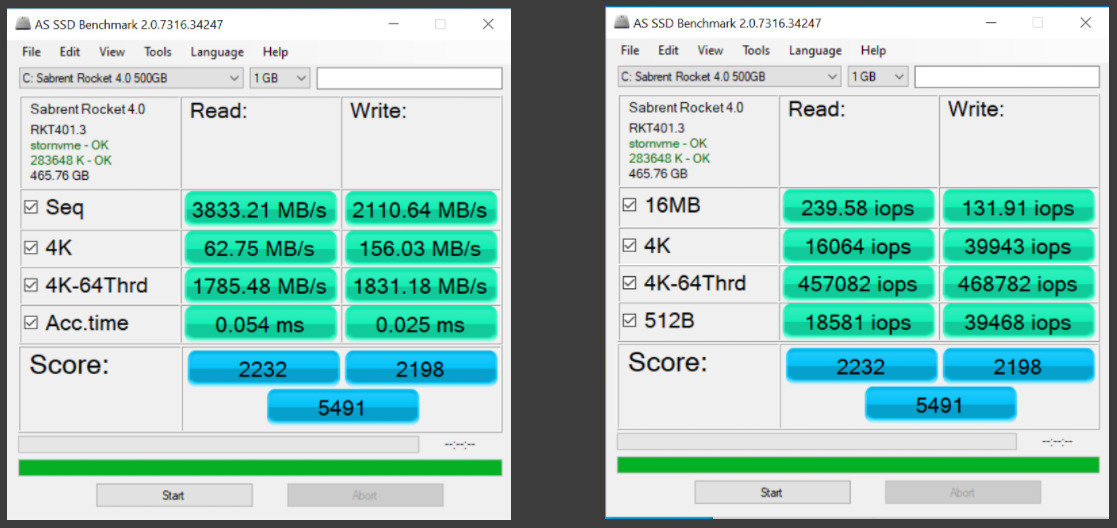Close the left AS SSD Benchmark window
Viewport: 1117px width, 528px height.
coord(487,25)
